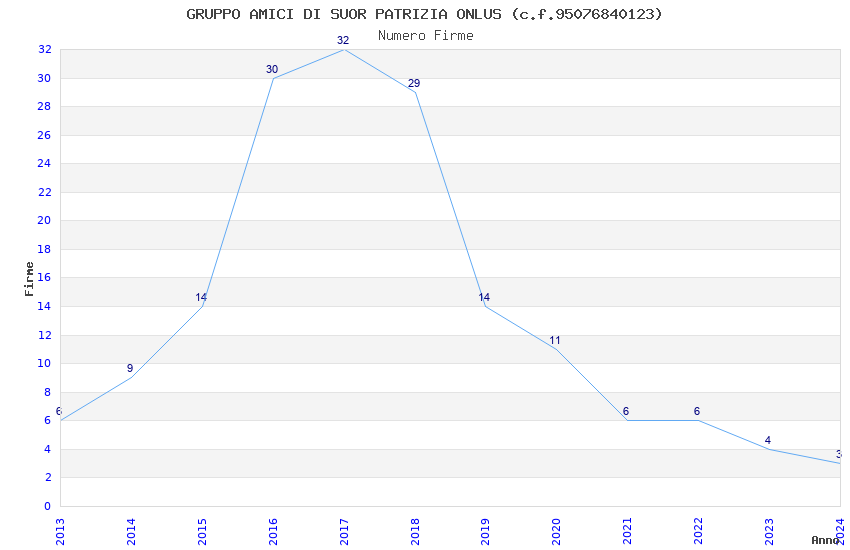Select the data label 30 for 2016
The height and width of the screenshot is (550, 850).
click(x=272, y=69)
